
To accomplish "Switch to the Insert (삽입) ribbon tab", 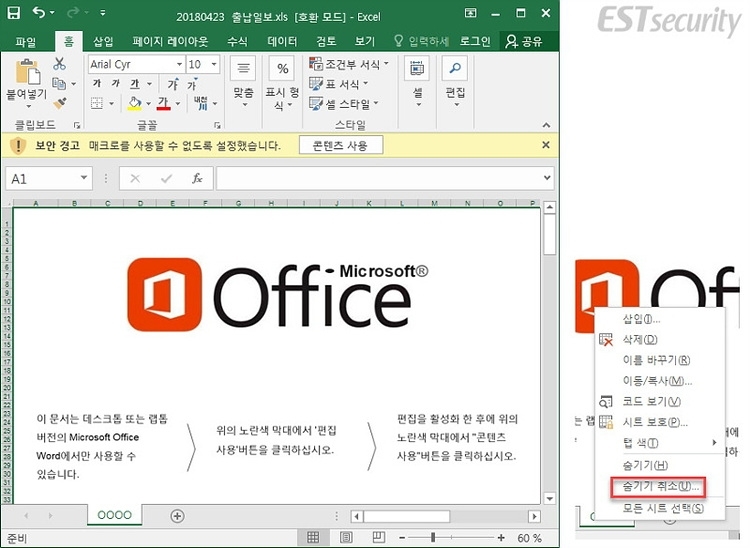I will 103,42.
